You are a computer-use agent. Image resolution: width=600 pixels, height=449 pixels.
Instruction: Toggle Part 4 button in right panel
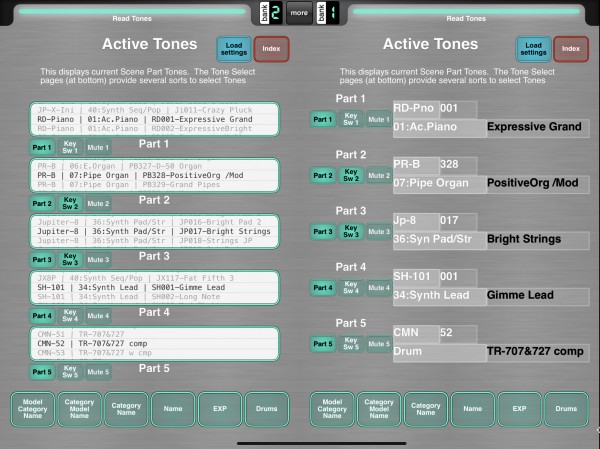coord(323,288)
